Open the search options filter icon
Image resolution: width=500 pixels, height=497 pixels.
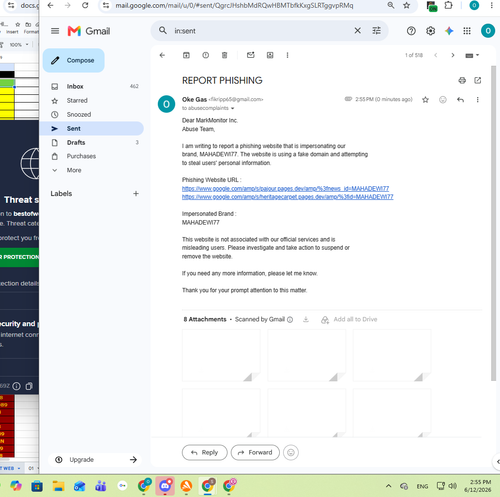376,31
